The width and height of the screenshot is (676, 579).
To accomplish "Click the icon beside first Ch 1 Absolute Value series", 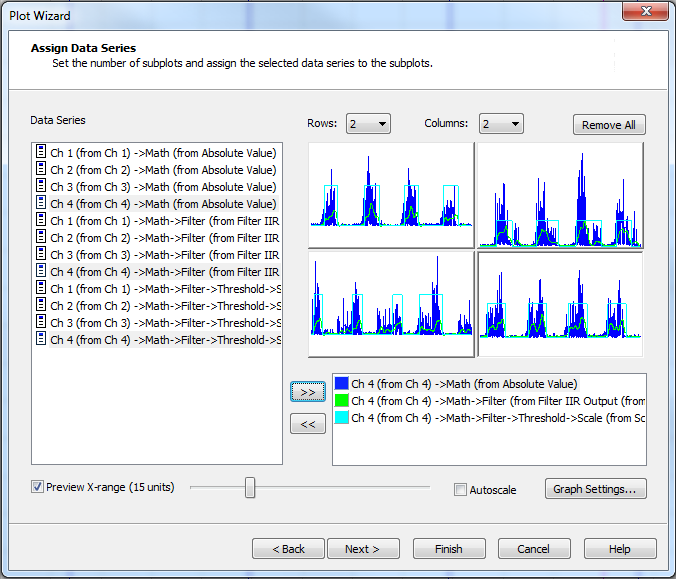I will [x=41, y=153].
